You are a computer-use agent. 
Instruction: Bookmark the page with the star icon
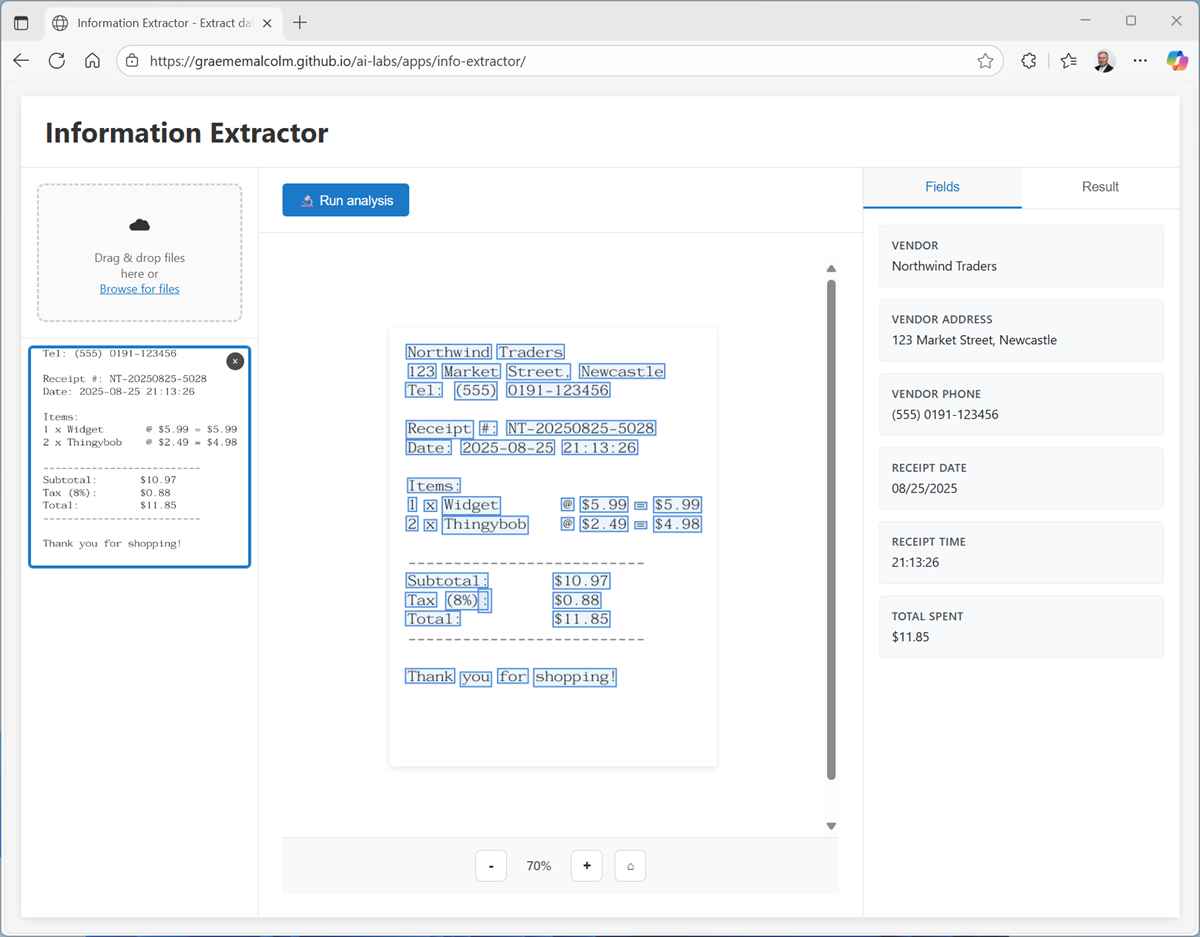pos(985,60)
